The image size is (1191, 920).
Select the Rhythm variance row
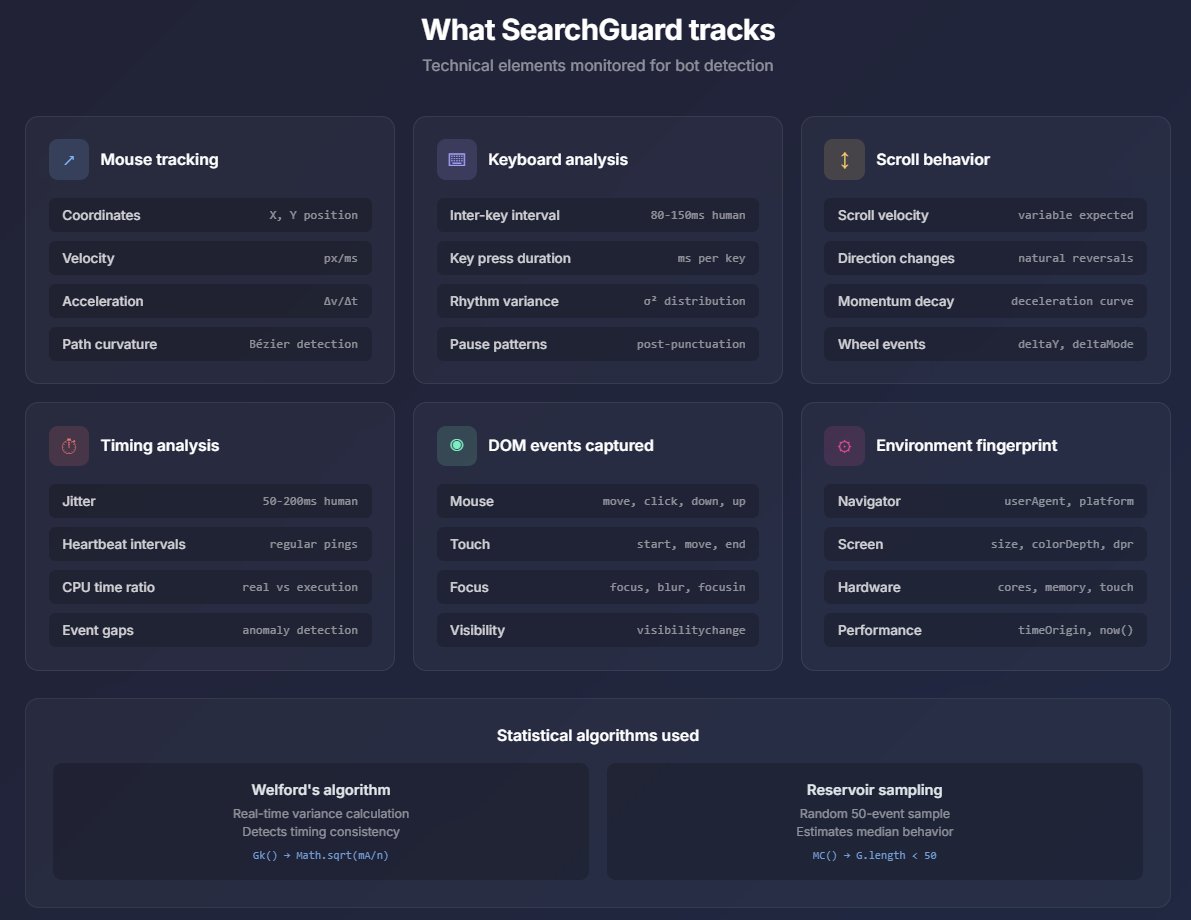coord(598,302)
